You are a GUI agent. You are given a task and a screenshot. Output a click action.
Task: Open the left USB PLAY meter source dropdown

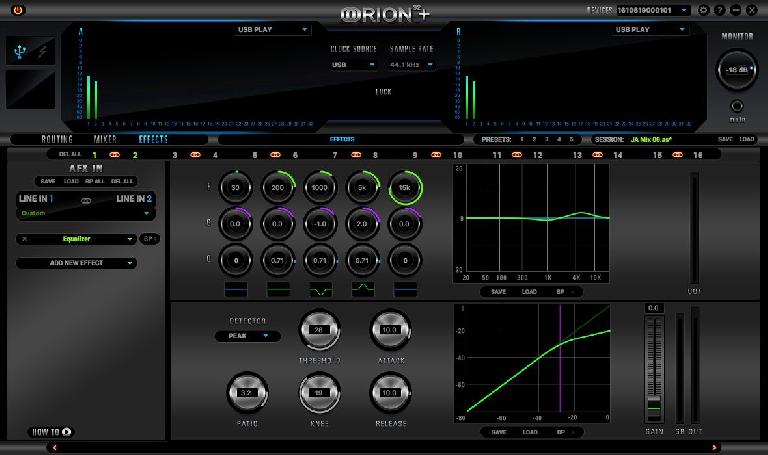[272, 29]
